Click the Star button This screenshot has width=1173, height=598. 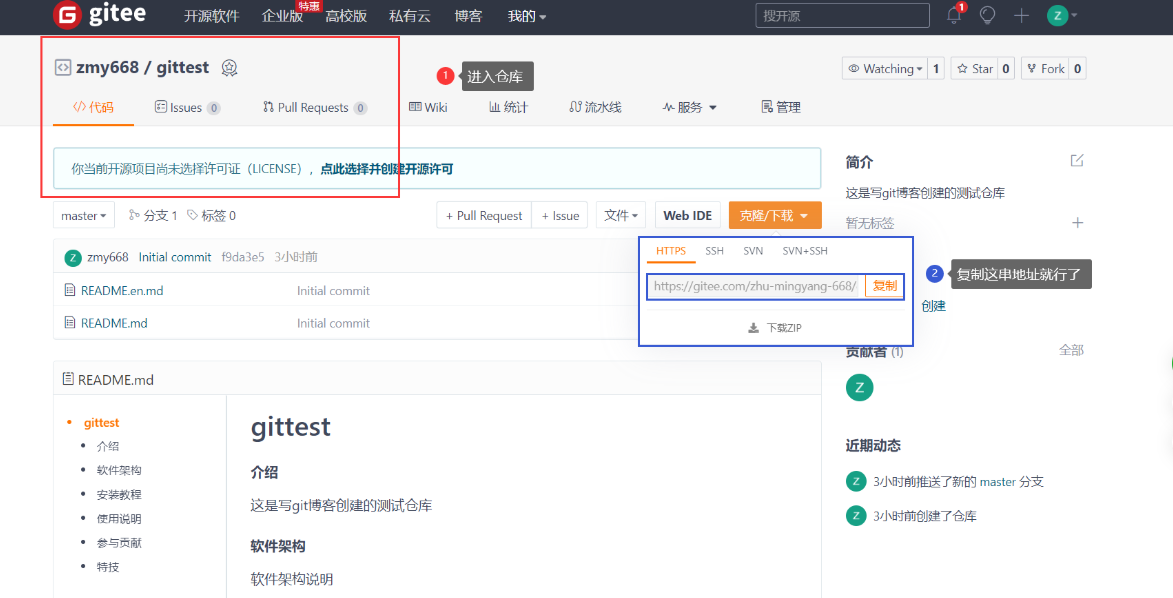pos(975,69)
